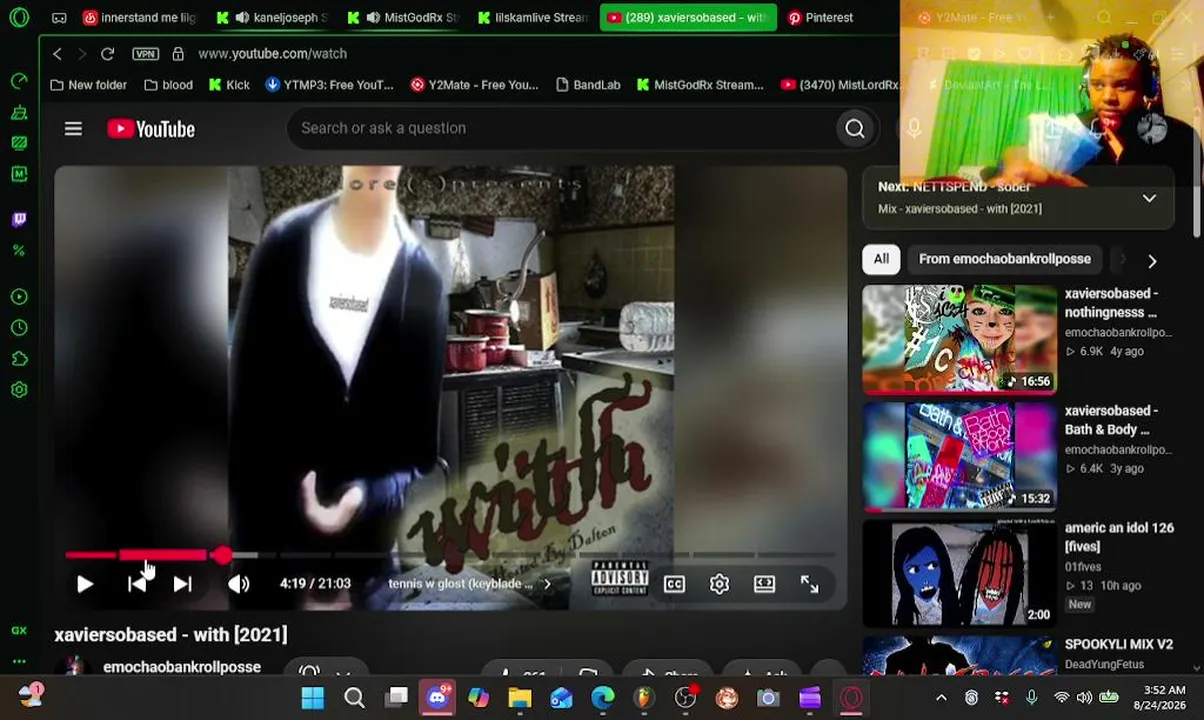Toggle closed captions CC button
The width and height of the screenshot is (1204, 720).
(674, 584)
